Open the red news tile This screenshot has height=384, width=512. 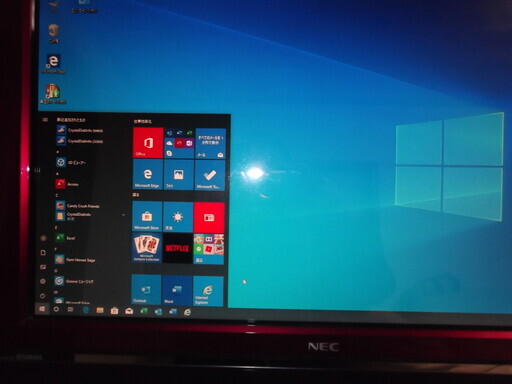pyautogui.click(x=209, y=218)
